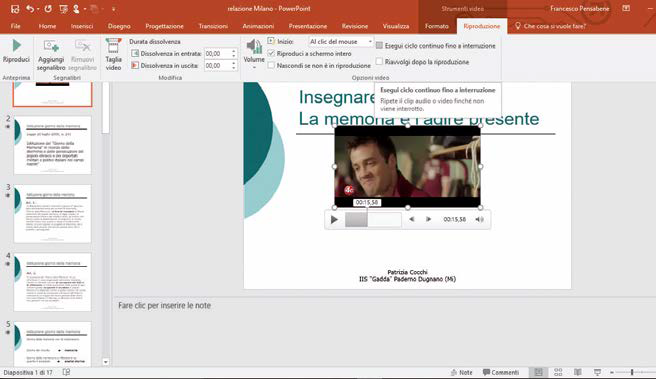
Task: Step the video forward one frame
Action: [428, 219]
